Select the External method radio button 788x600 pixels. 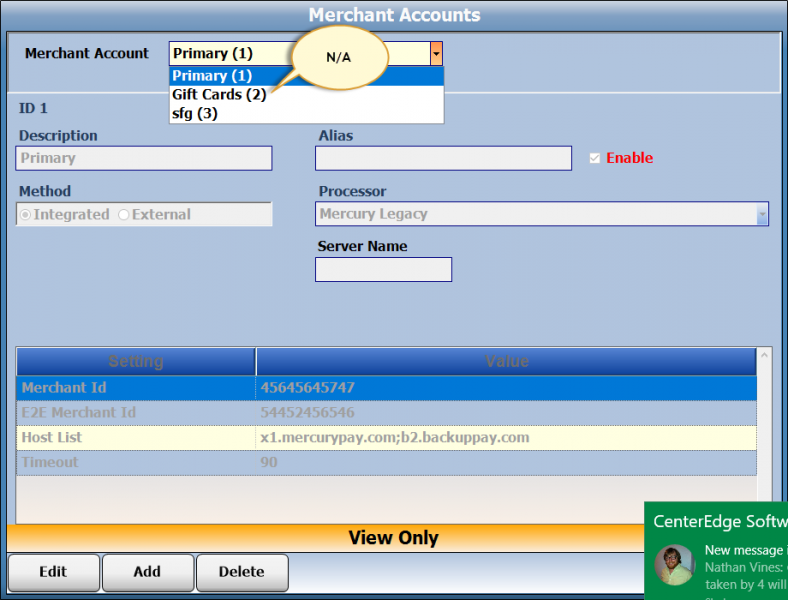[124, 214]
